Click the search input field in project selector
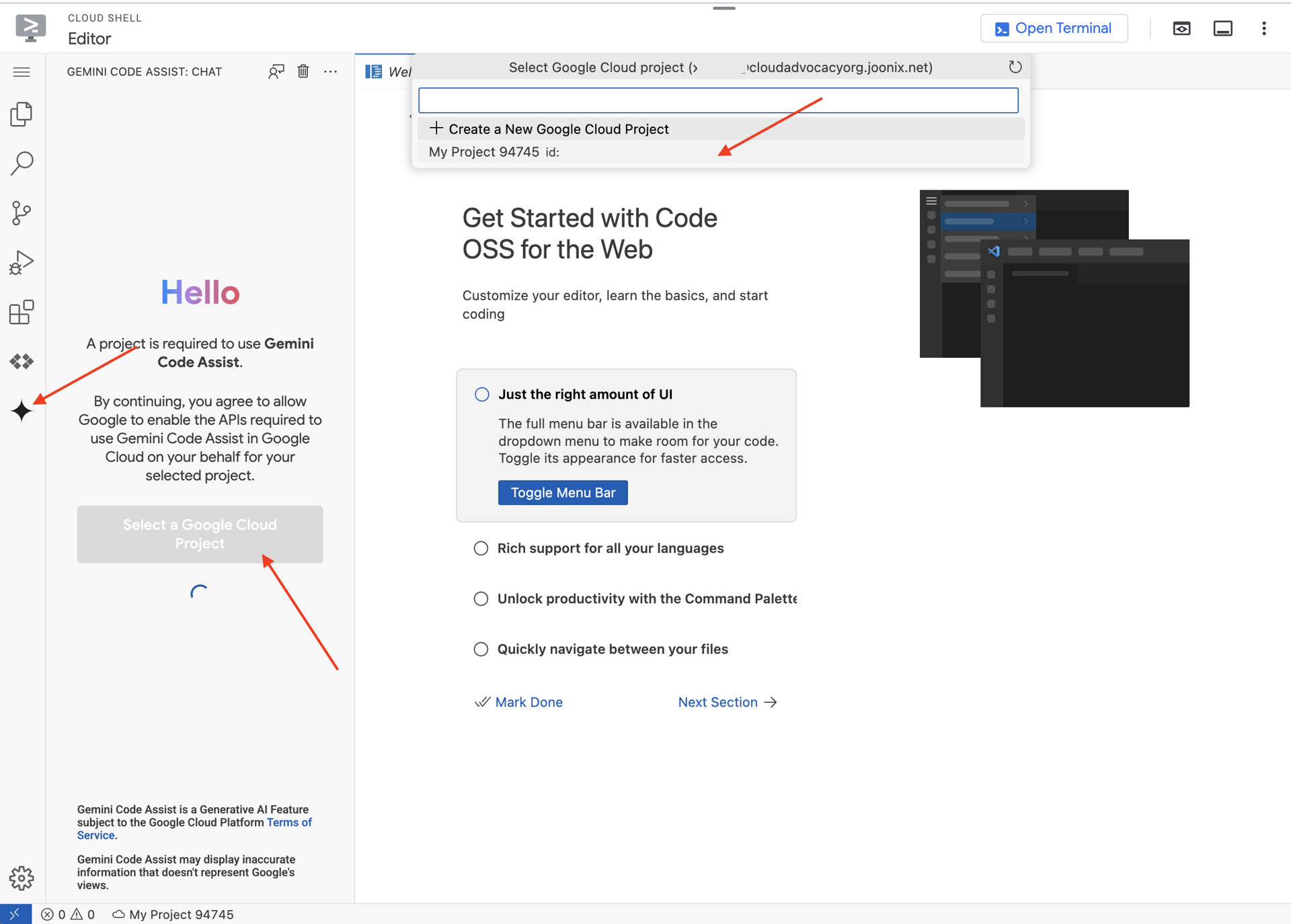1291x924 pixels. point(718,100)
